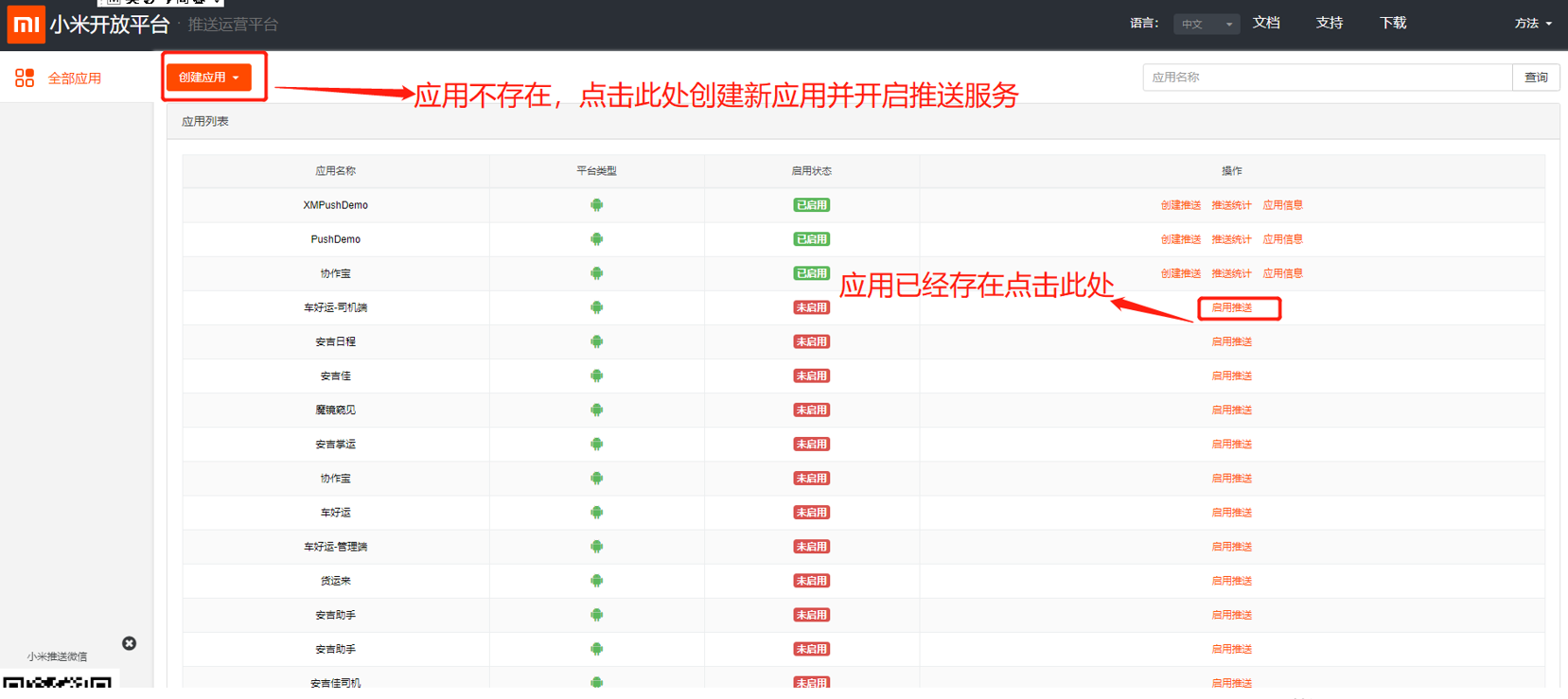Go to 下载 in the top navigation
Viewport: 1568px width, 699px height.
click(1392, 23)
